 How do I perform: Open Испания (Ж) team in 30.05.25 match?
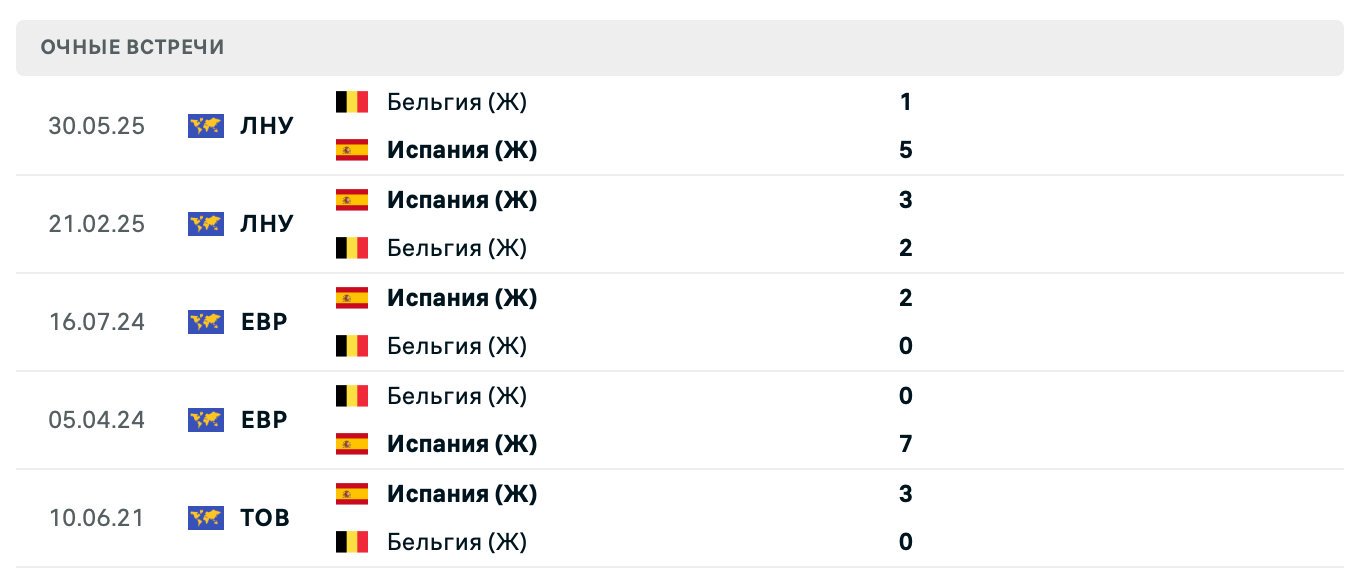coord(462,150)
